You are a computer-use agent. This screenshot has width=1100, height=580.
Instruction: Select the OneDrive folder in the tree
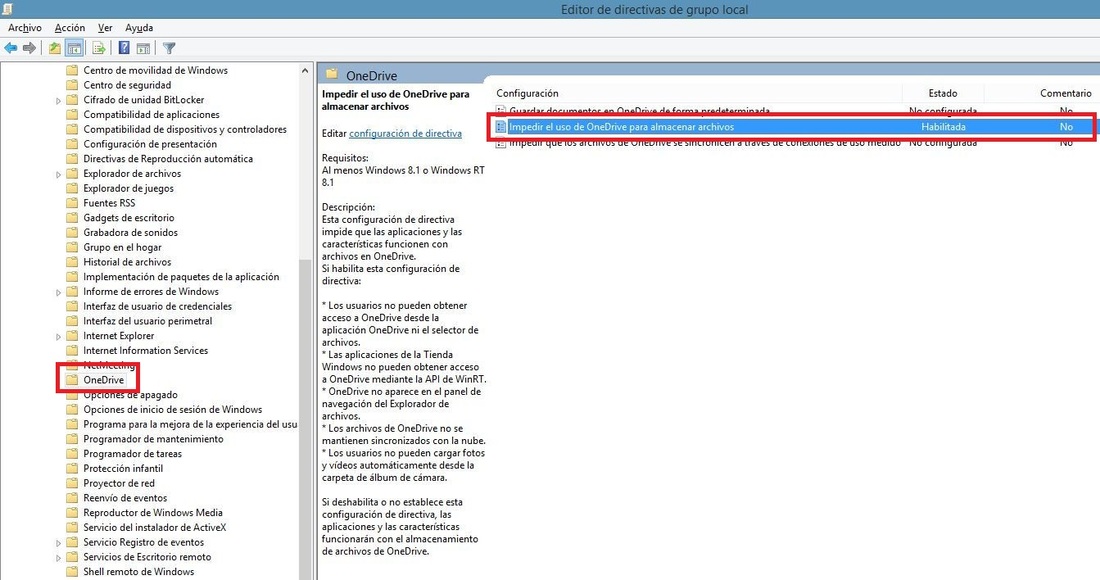pyautogui.click(x=104, y=380)
